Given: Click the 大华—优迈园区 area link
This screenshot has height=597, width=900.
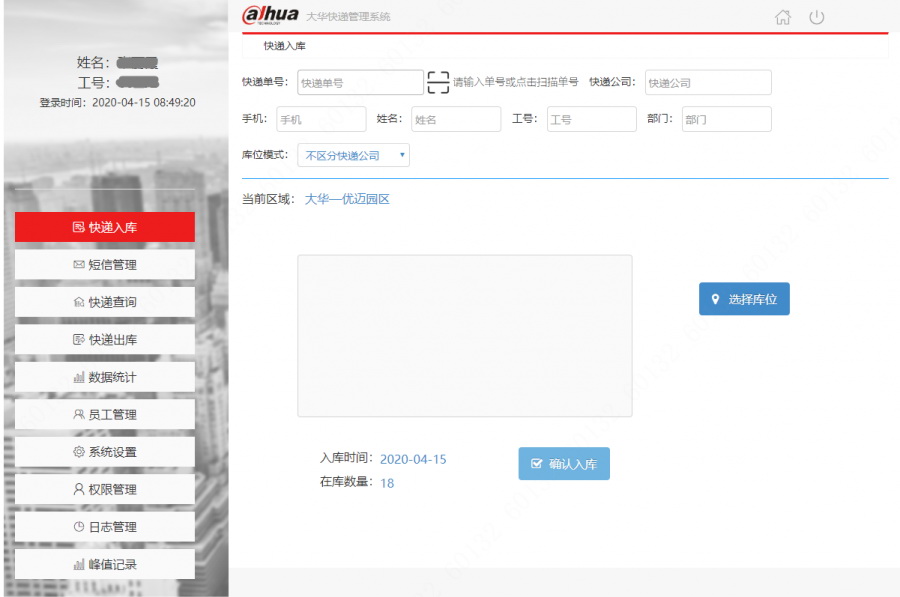Looking at the screenshot, I should coord(347,199).
